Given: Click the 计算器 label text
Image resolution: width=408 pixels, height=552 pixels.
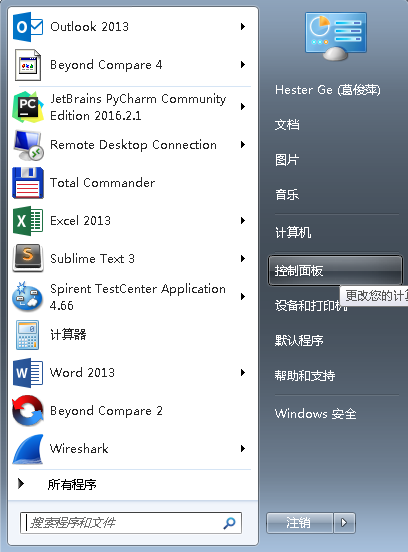Looking at the screenshot, I should click(68, 334).
